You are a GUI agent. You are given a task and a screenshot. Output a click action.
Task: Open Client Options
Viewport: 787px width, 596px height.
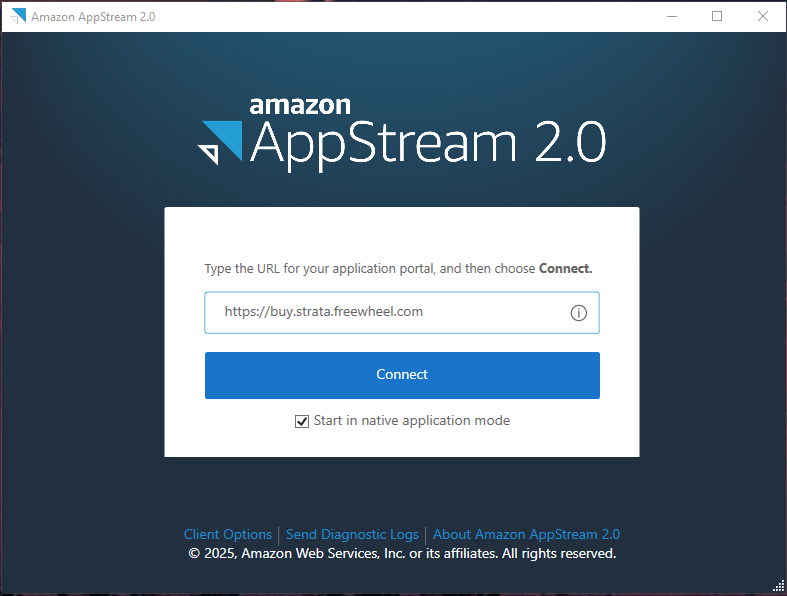point(228,535)
